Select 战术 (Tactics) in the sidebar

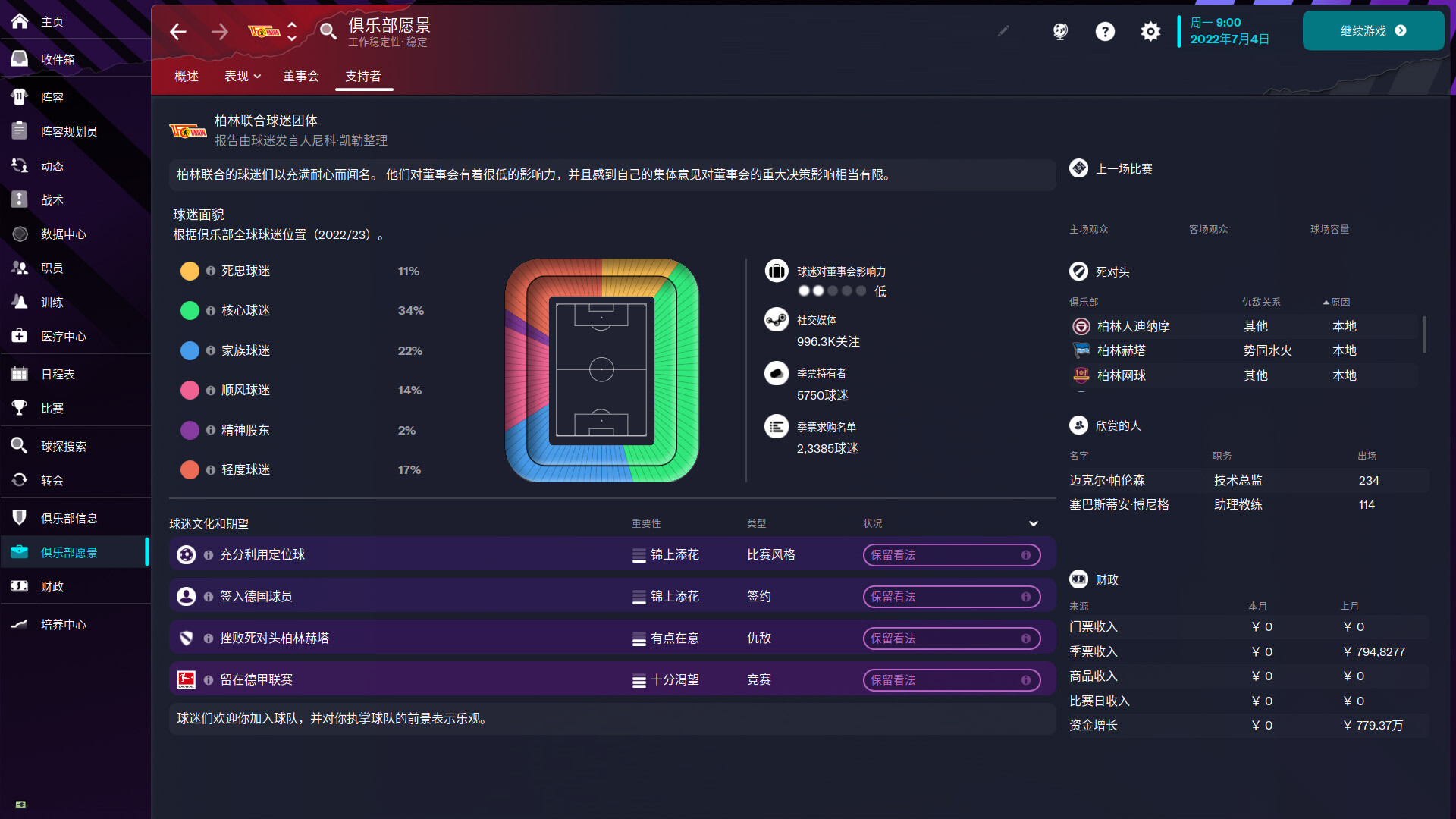pos(52,199)
